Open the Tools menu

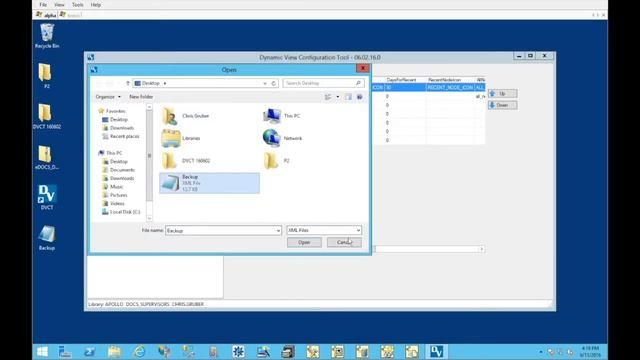78,5
